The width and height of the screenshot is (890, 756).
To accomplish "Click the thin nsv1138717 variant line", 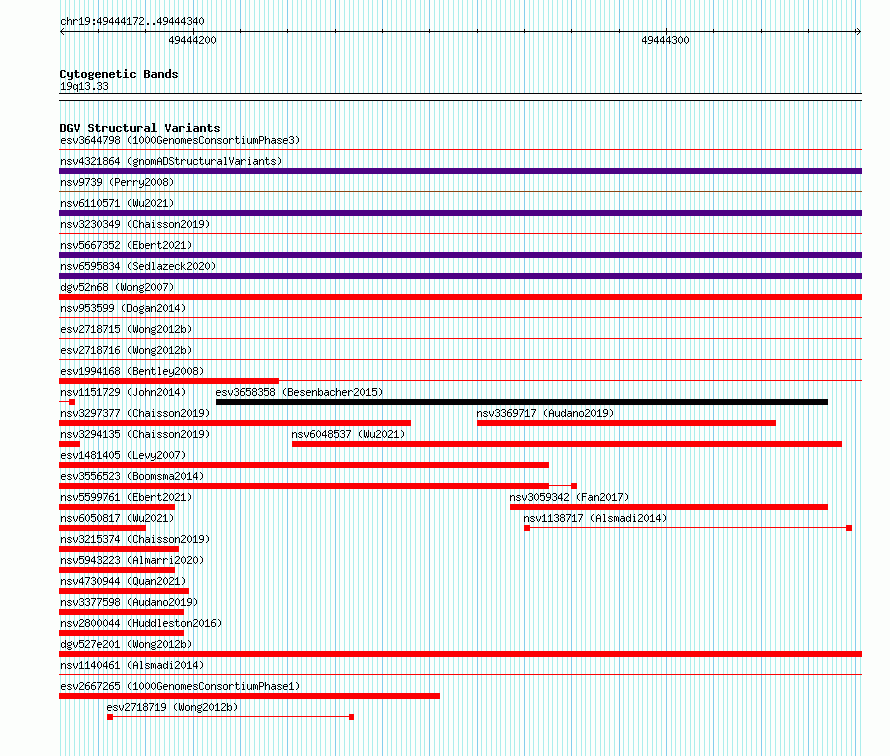I will point(688,528).
